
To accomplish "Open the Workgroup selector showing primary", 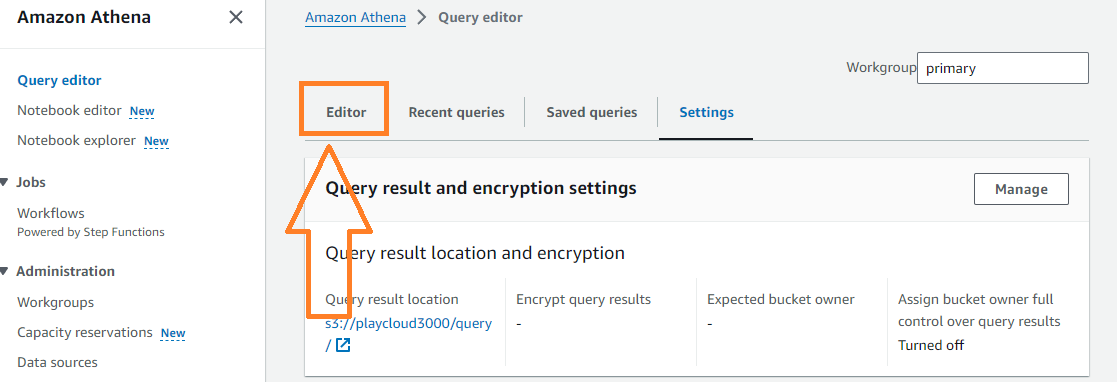I will pos(1002,68).
